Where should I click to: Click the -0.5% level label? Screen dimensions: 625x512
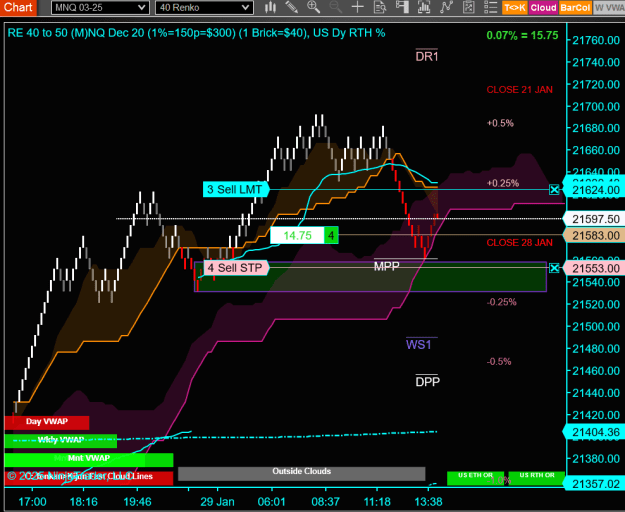click(499, 362)
